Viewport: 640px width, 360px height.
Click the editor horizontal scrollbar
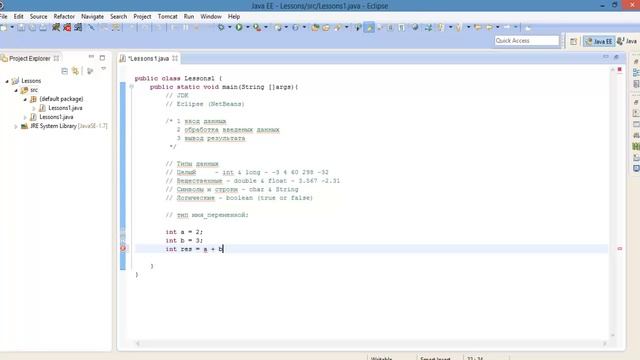click(371, 344)
